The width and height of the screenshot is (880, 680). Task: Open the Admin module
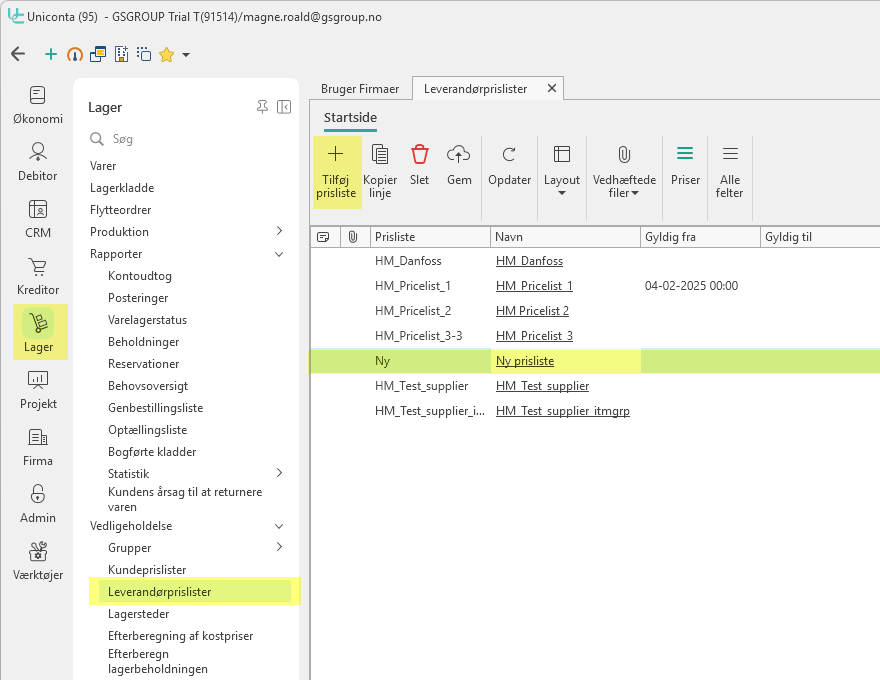pyautogui.click(x=38, y=504)
